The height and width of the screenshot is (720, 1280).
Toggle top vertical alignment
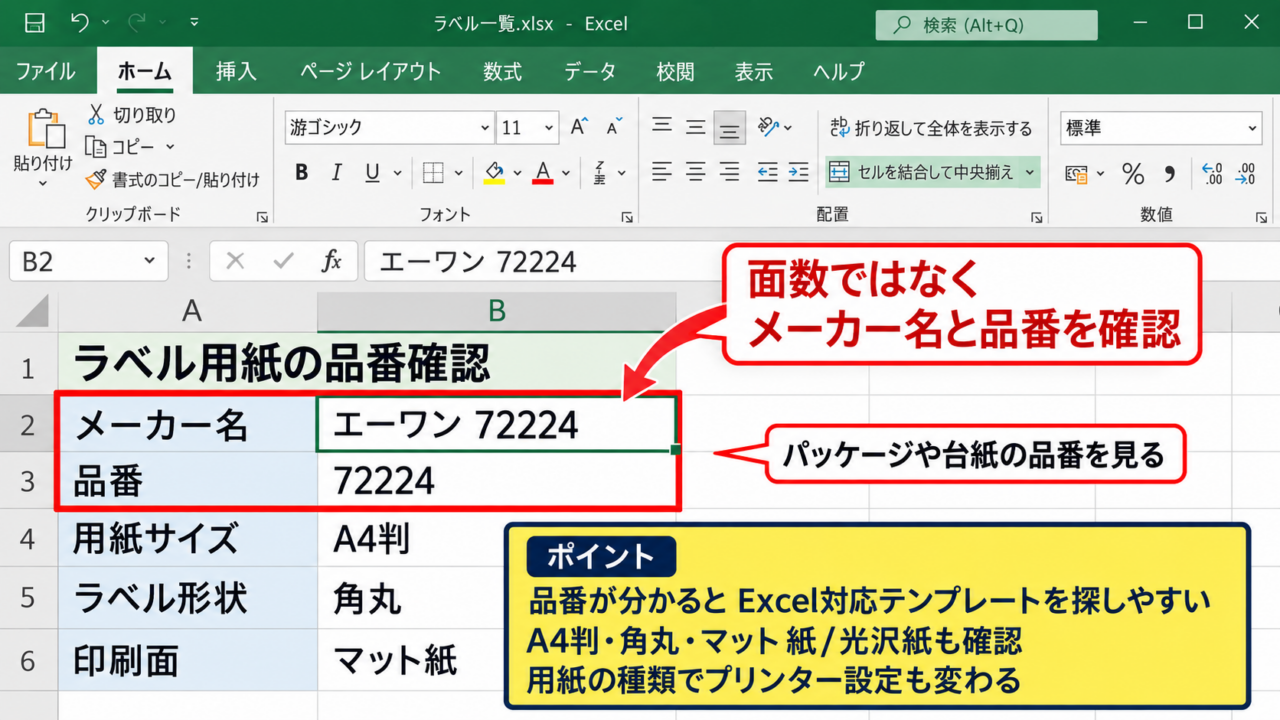[662, 127]
